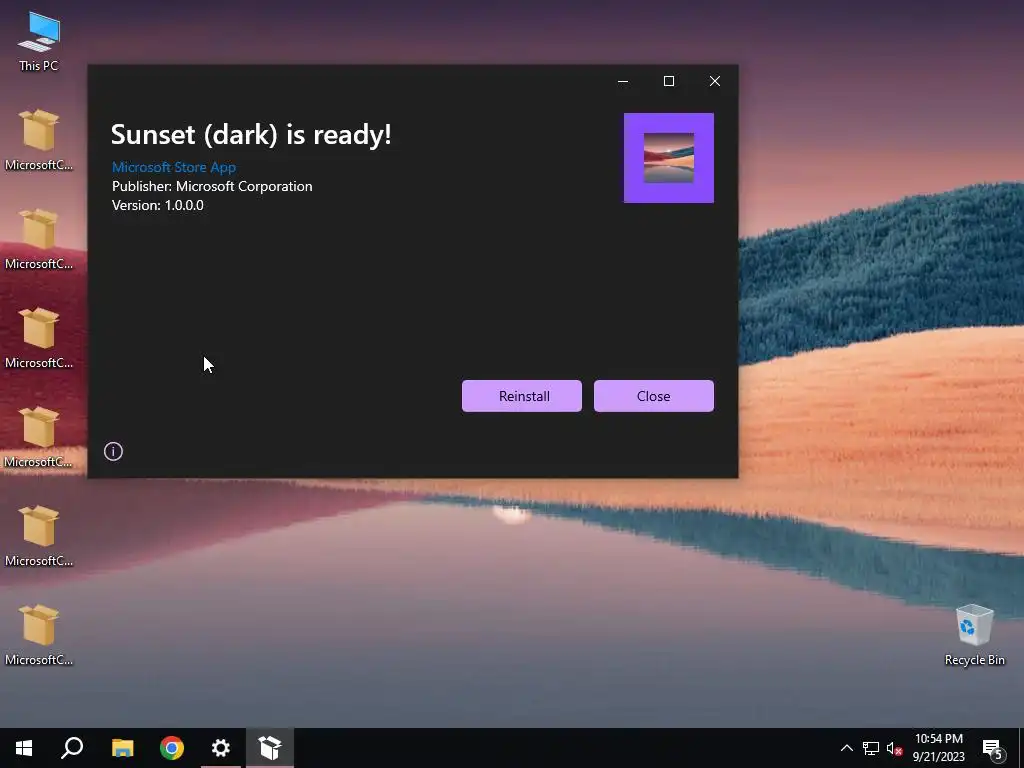This screenshot has height=768, width=1024.
Task: Open the Windows Start menu
Action: click(24, 748)
